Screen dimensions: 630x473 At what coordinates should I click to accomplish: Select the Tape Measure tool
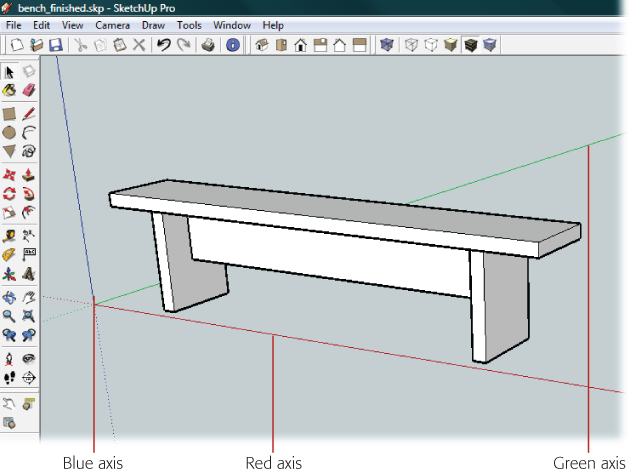pos(10,236)
